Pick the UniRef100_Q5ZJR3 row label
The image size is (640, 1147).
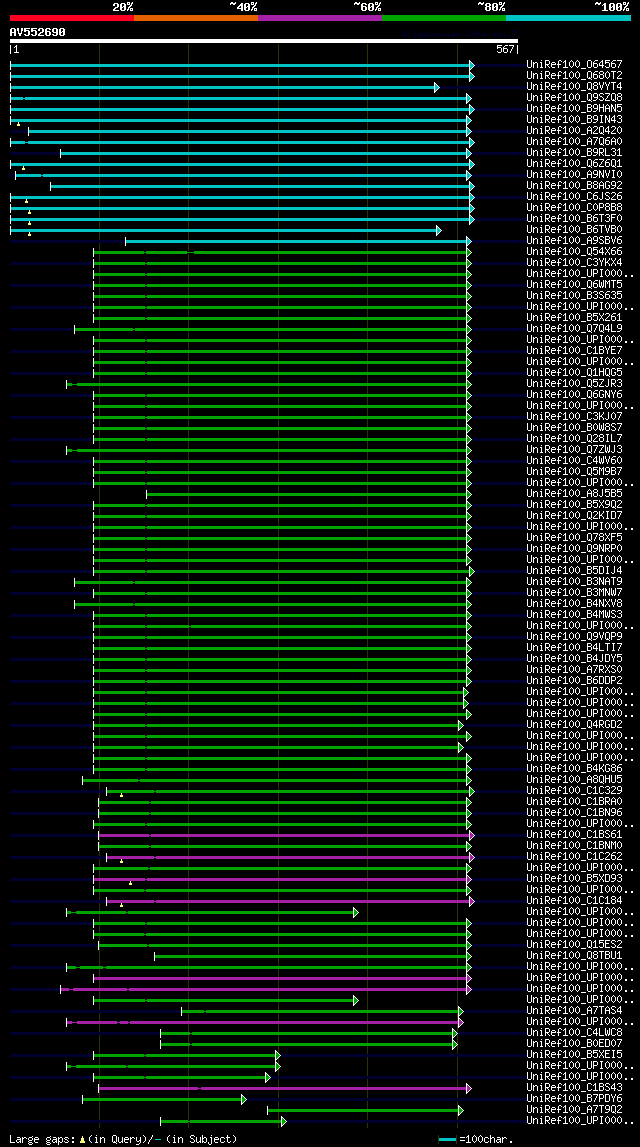click(574, 383)
